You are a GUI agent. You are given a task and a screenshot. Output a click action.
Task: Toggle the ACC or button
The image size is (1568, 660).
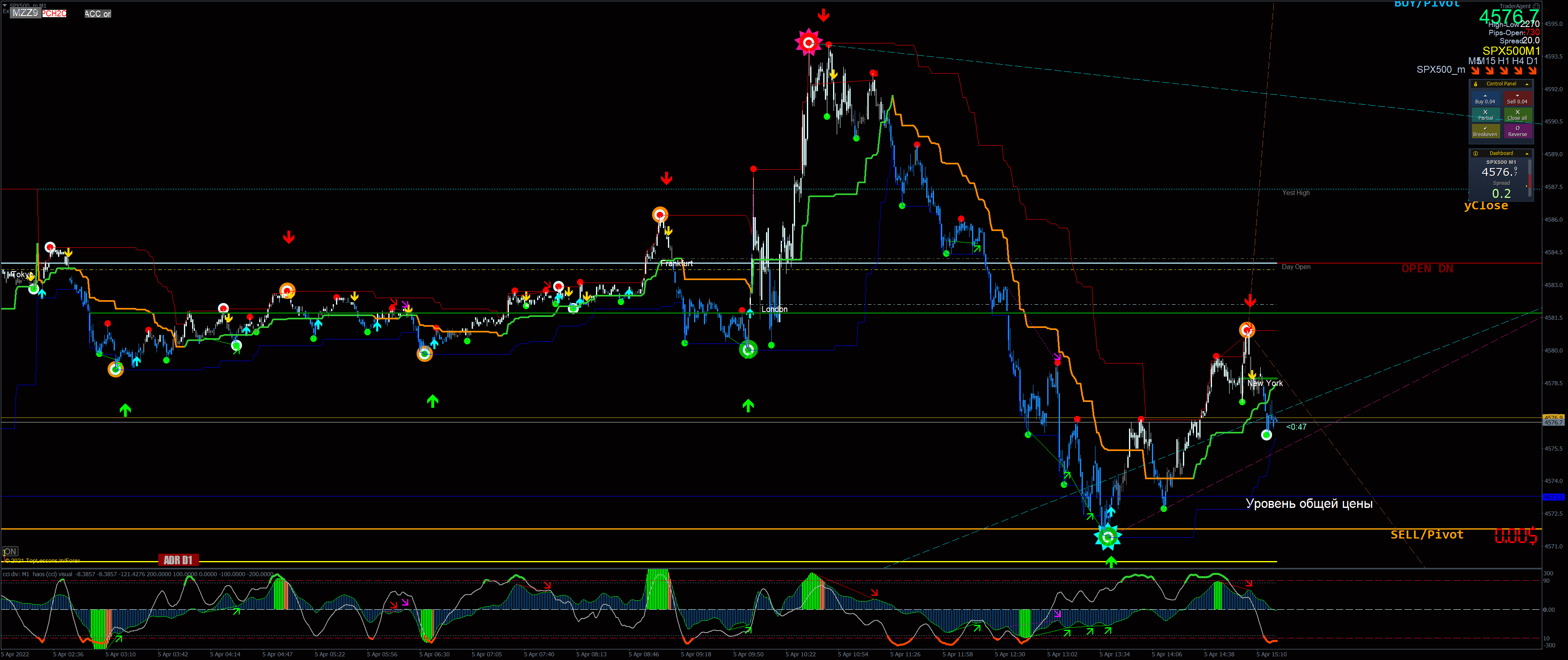pyautogui.click(x=97, y=13)
